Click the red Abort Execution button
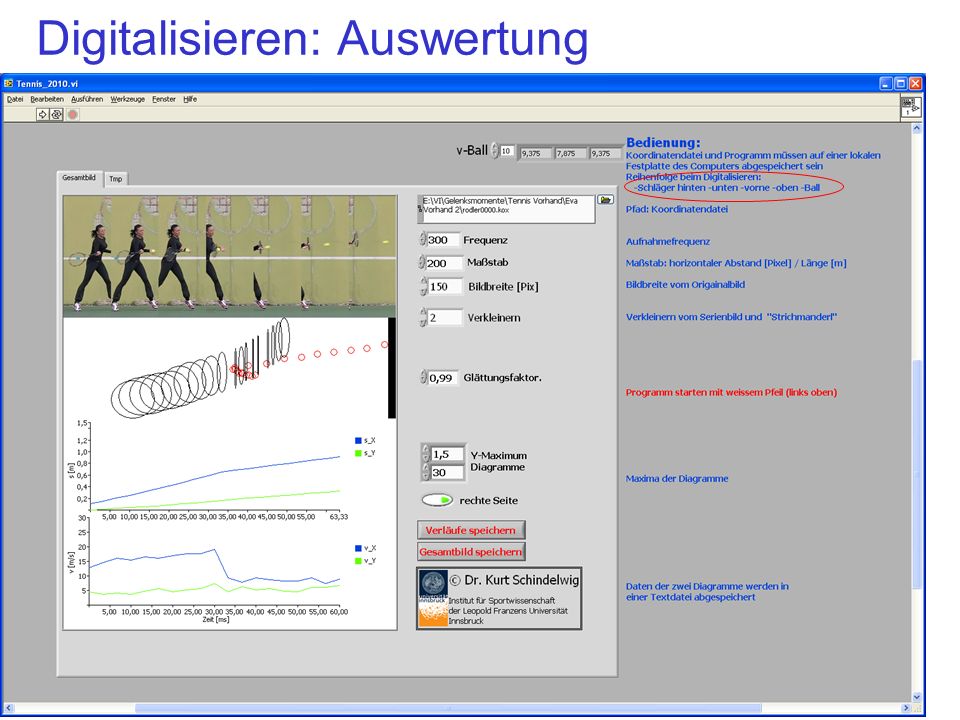 point(73,114)
